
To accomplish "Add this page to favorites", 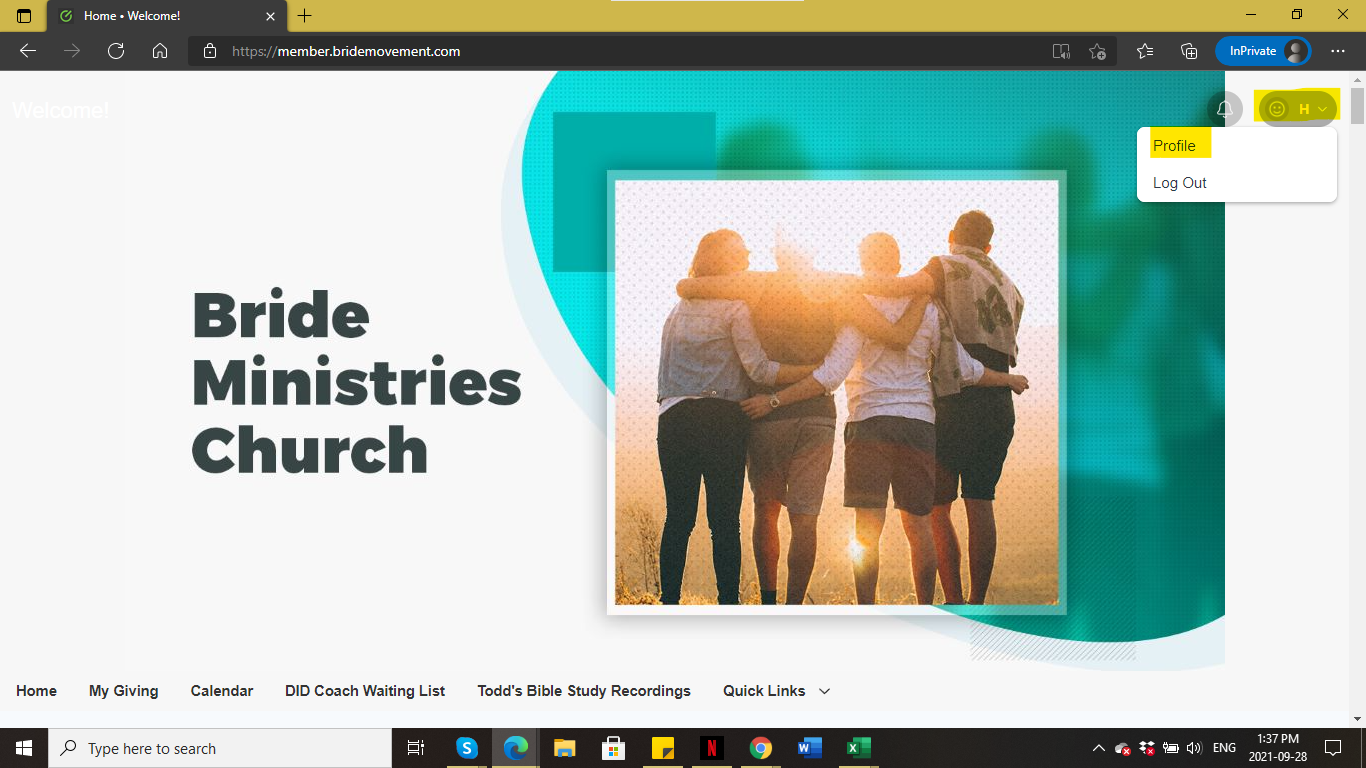I will [1098, 51].
